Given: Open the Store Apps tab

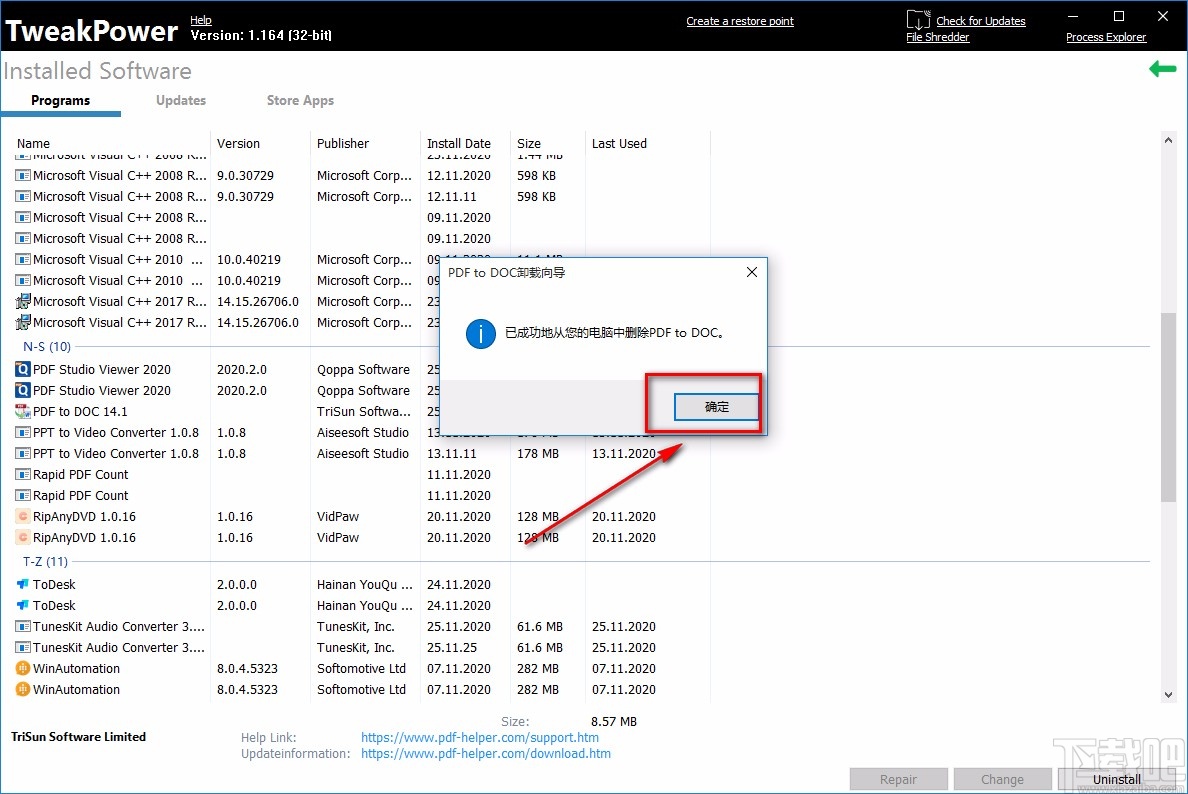Looking at the screenshot, I should pos(300,100).
